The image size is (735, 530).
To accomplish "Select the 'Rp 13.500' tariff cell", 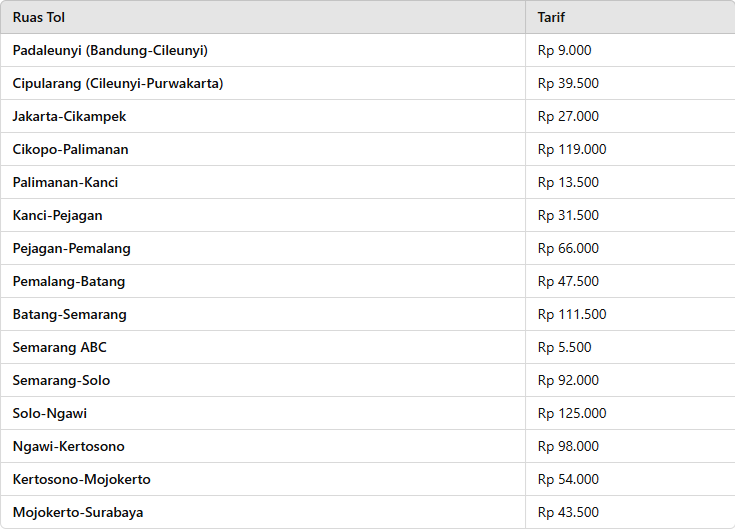I will 630,182.
